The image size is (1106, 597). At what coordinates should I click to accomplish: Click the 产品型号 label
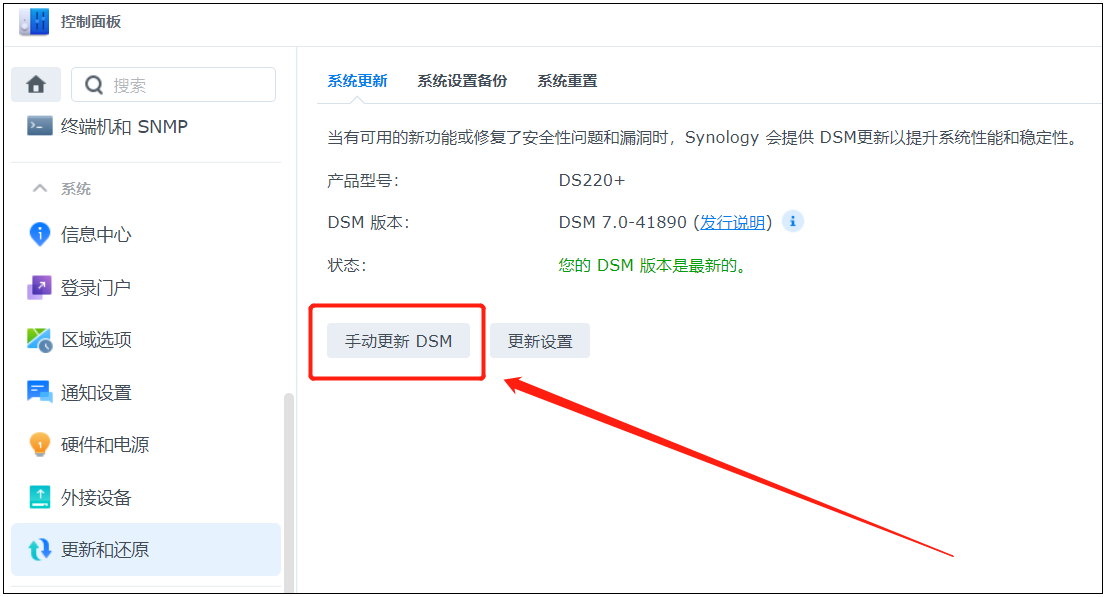click(x=363, y=181)
